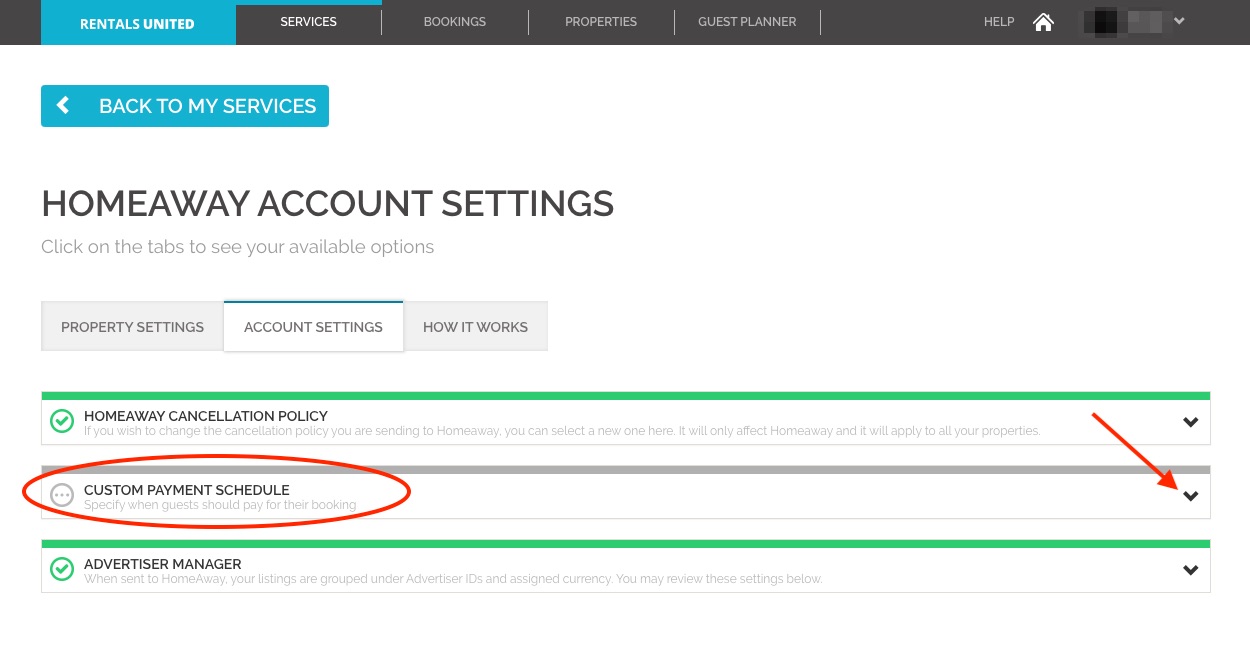Click the Custom Payment Schedule title

(187, 490)
